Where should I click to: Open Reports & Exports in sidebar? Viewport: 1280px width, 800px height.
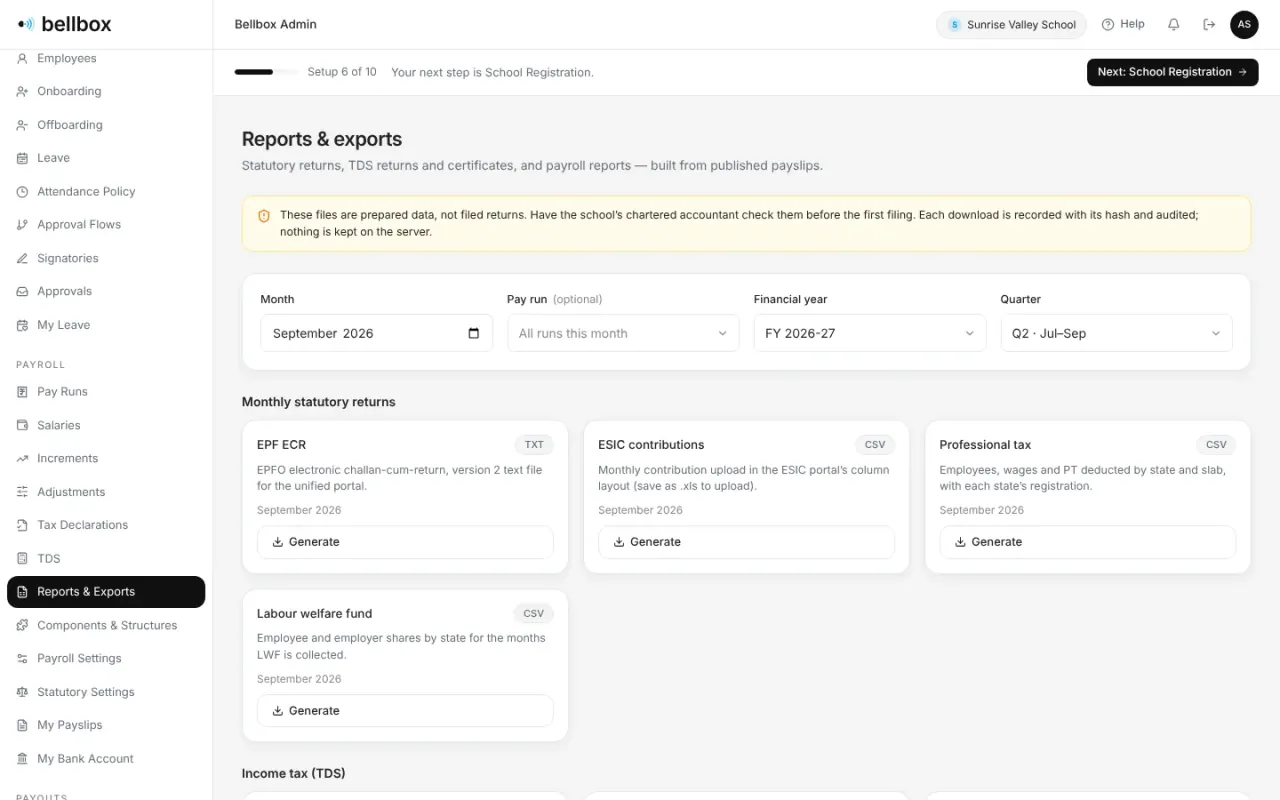106,592
